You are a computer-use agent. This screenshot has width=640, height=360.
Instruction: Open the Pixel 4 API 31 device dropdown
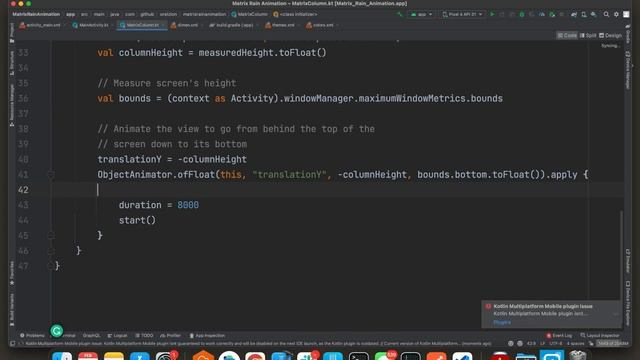pos(462,14)
